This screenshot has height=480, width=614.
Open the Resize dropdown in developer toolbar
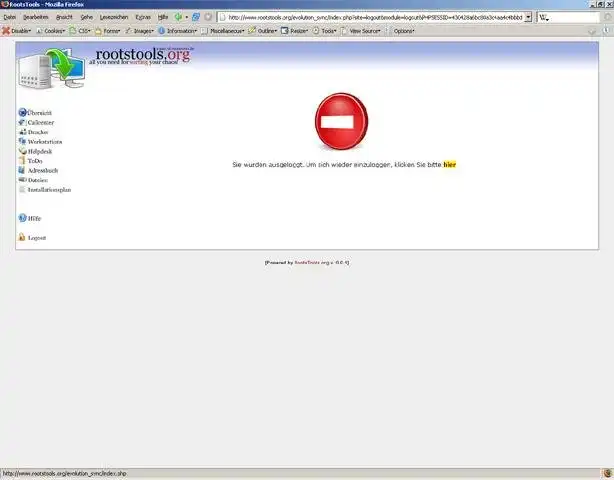(x=294, y=31)
